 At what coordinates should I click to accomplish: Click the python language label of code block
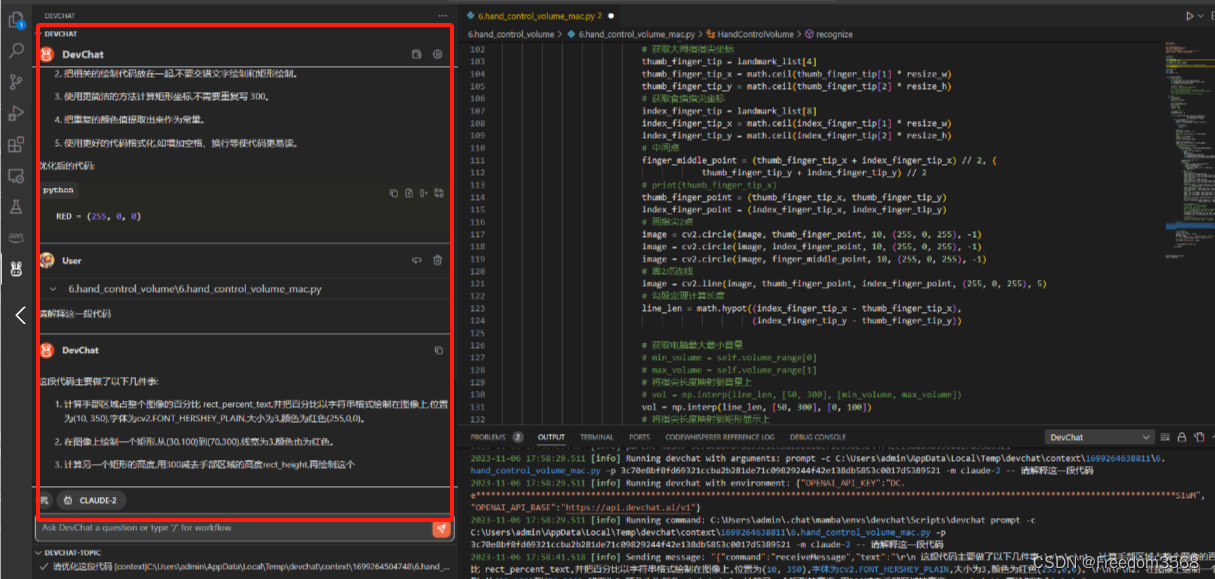[x=58, y=190]
